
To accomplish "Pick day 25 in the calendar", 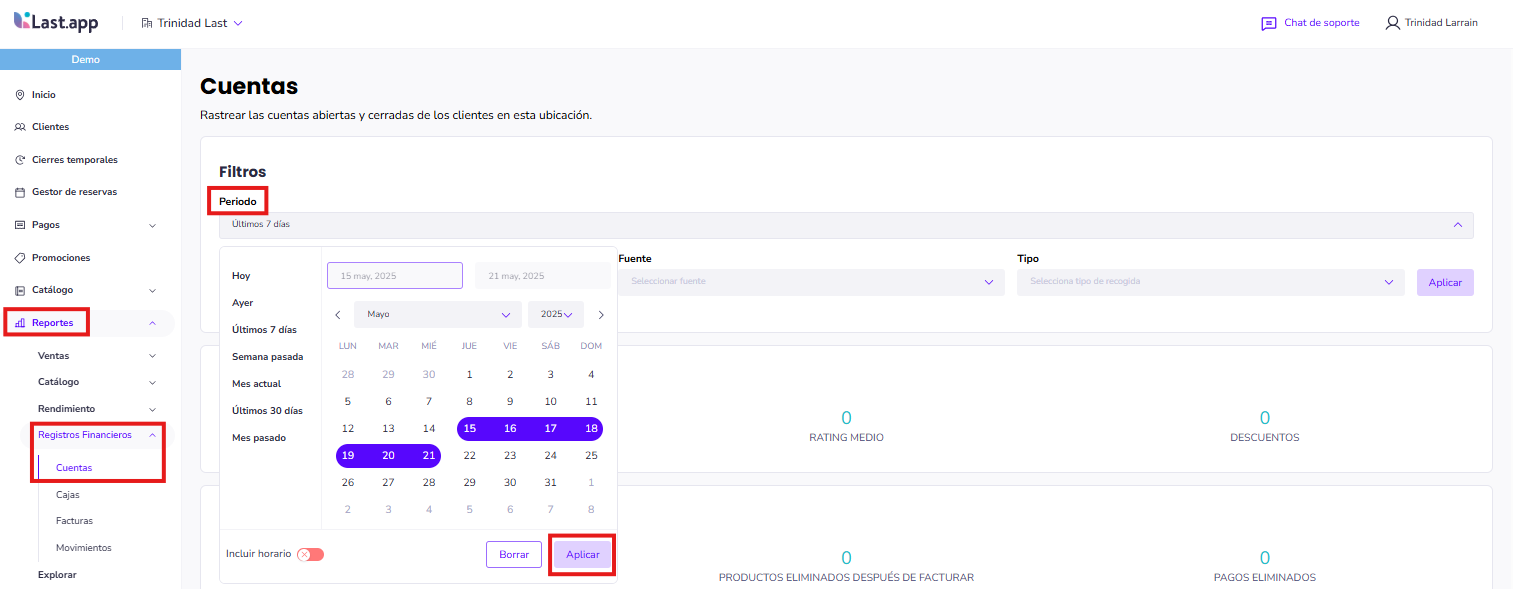I will pos(591,456).
